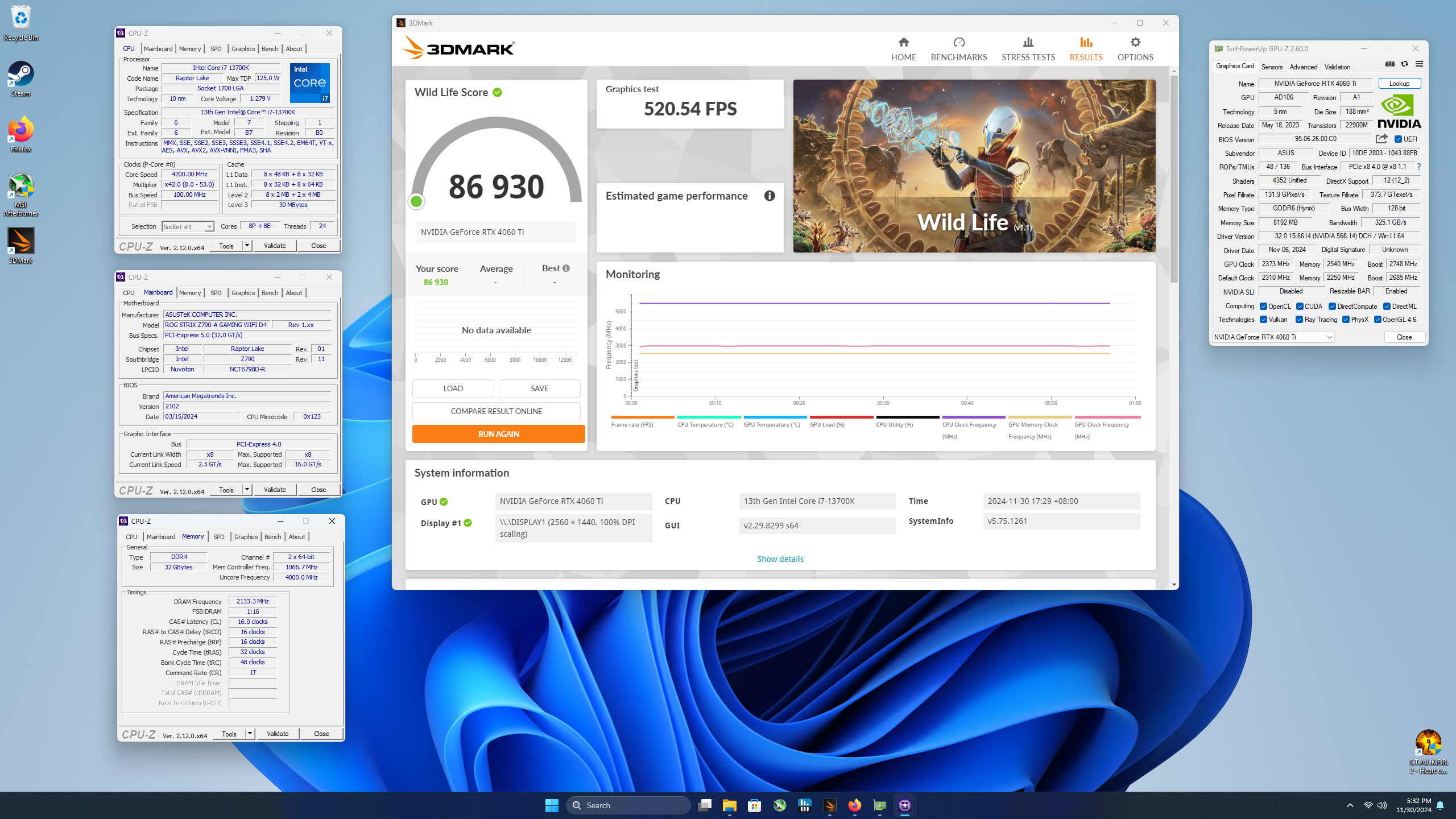Open SPD tab in CPU-Z processor window
Viewport: 1456px width, 819px height.
pos(216,49)
